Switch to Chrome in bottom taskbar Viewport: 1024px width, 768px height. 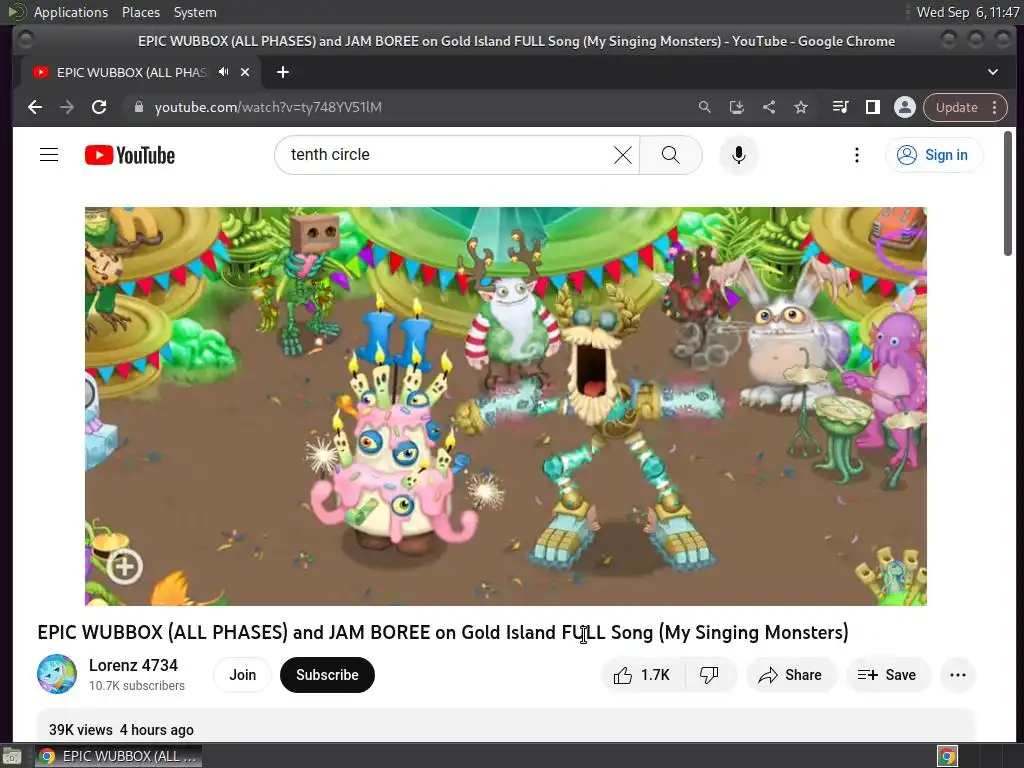coord(118,756)
